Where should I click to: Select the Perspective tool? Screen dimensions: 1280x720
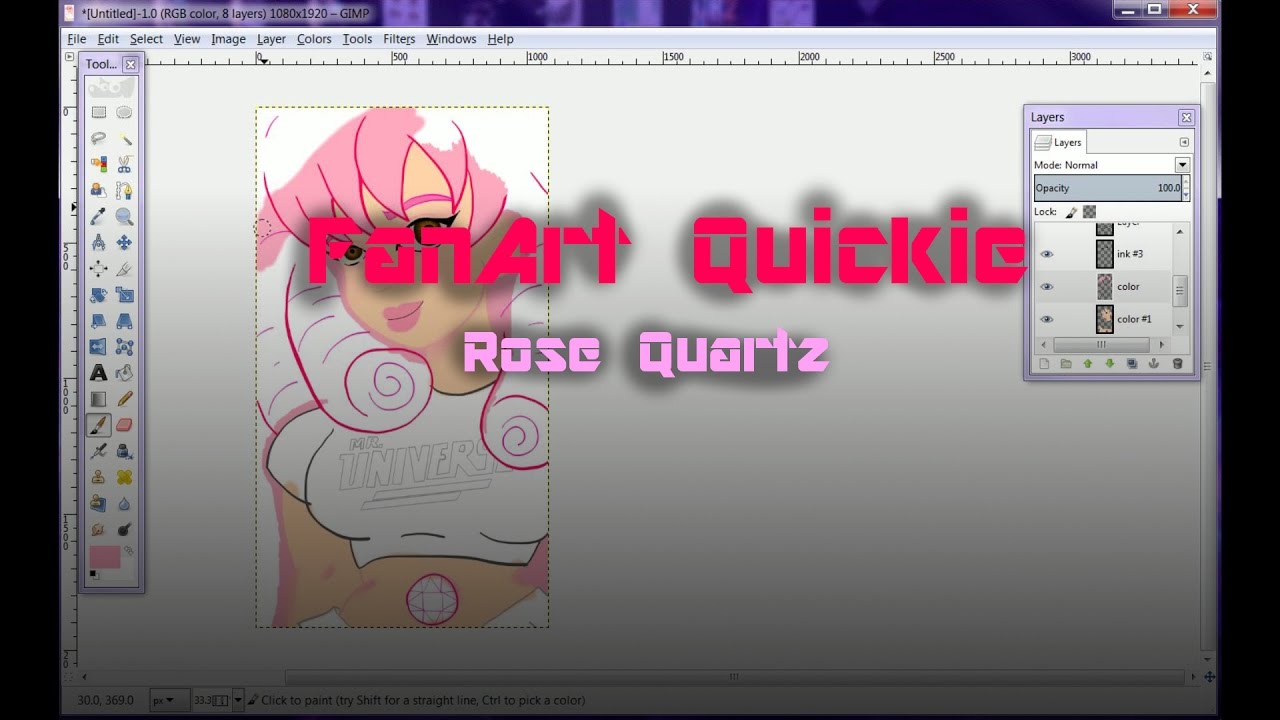(x=124, y=321)
